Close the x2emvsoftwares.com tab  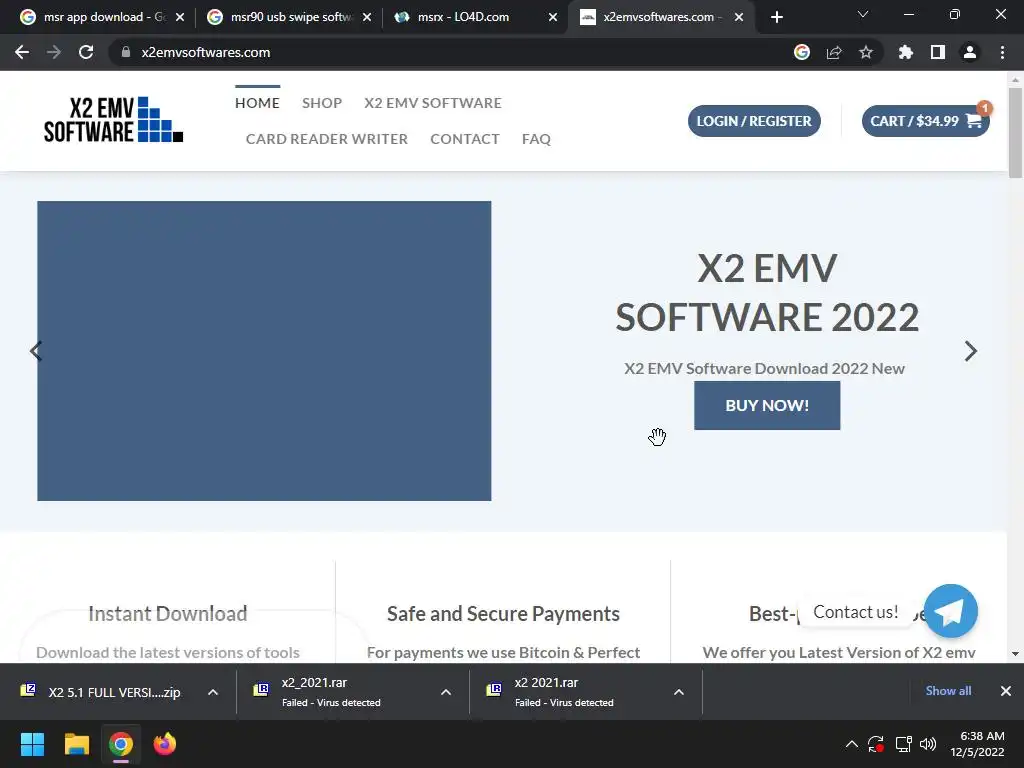point(739,17)
